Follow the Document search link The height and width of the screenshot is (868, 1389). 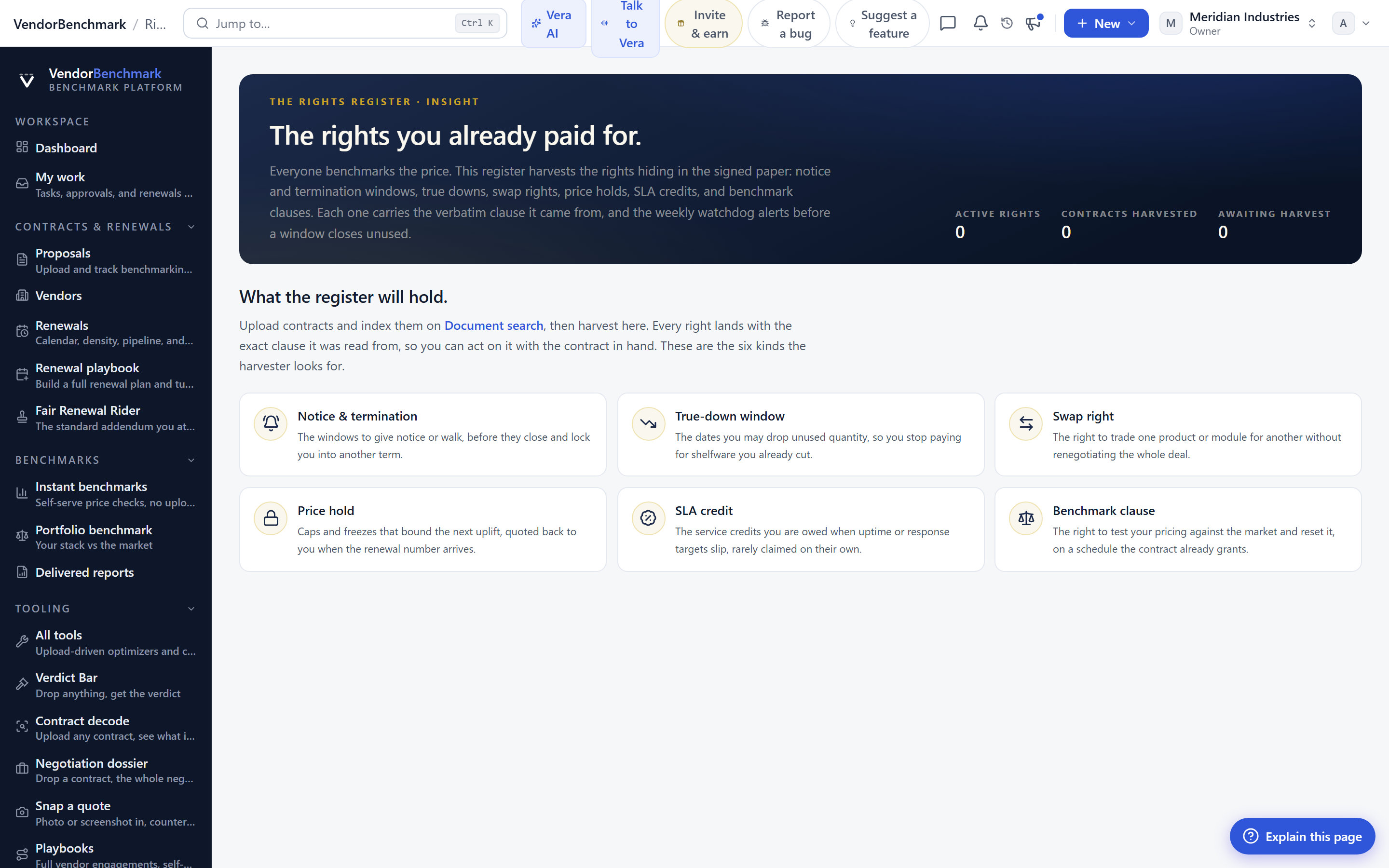pyautogui.click(x=493, y=325)
